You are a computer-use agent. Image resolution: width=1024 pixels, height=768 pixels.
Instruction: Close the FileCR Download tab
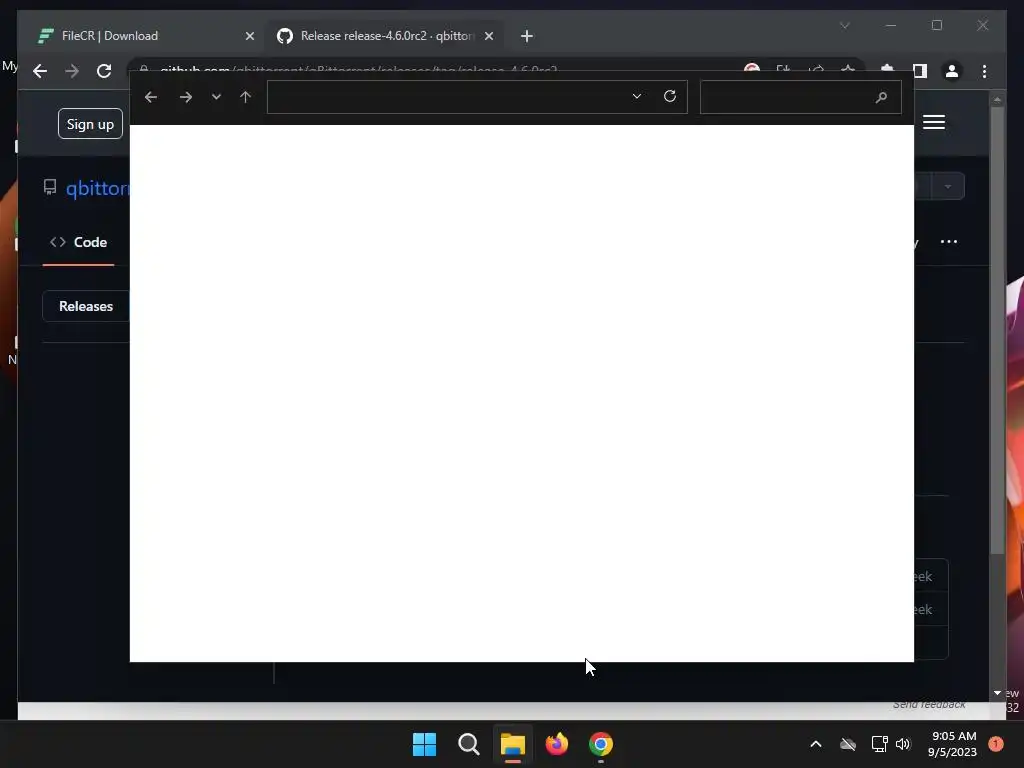coord(249,36)
